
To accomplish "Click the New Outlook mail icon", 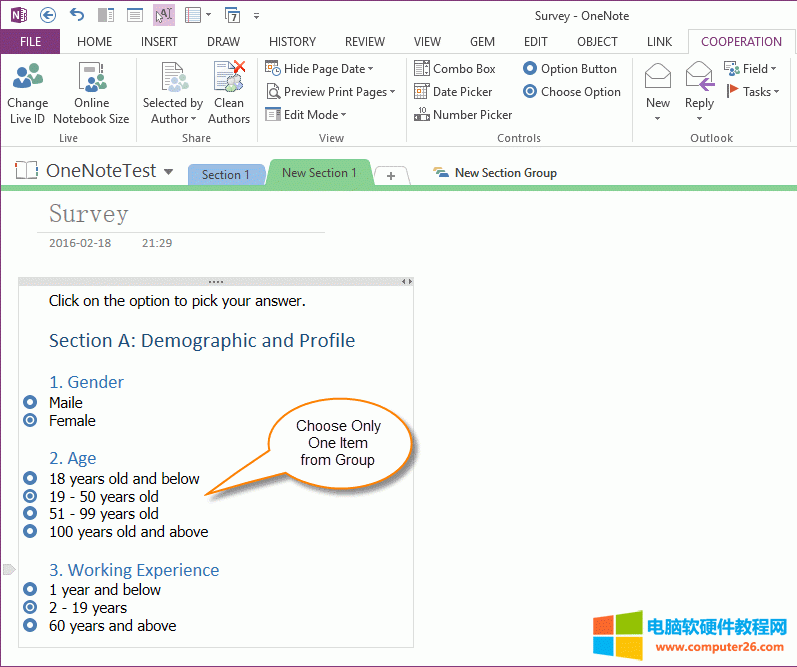I will (x=657, y=78).
